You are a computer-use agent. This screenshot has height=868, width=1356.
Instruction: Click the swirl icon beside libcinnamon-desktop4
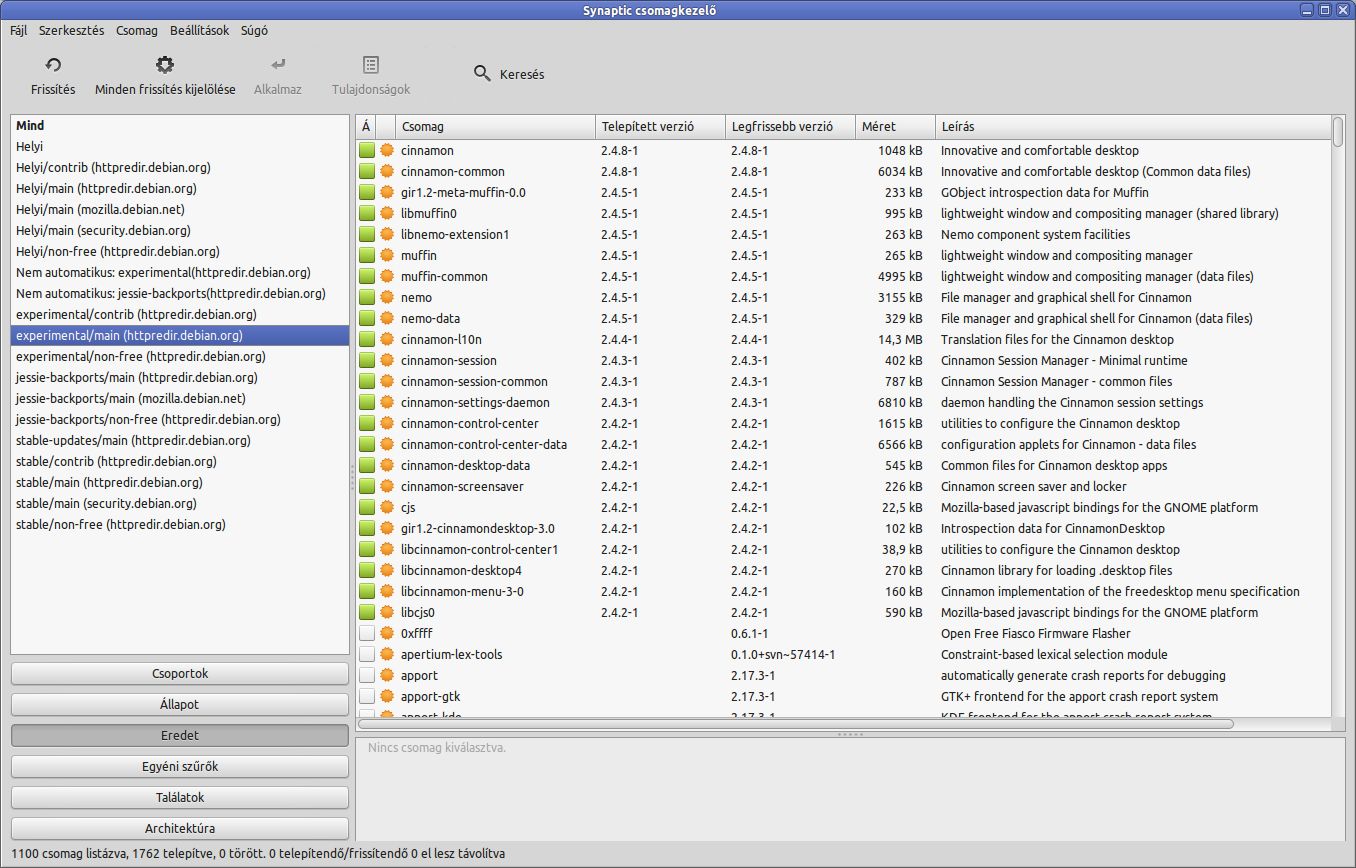387,570
